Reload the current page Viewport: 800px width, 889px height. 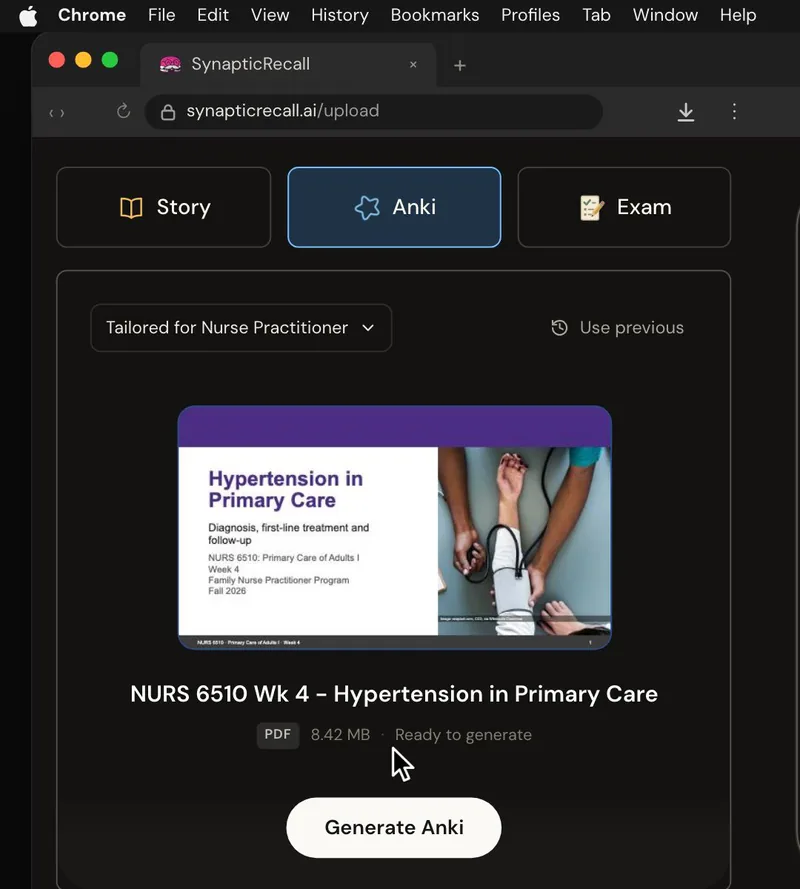[x=124, y=111]
